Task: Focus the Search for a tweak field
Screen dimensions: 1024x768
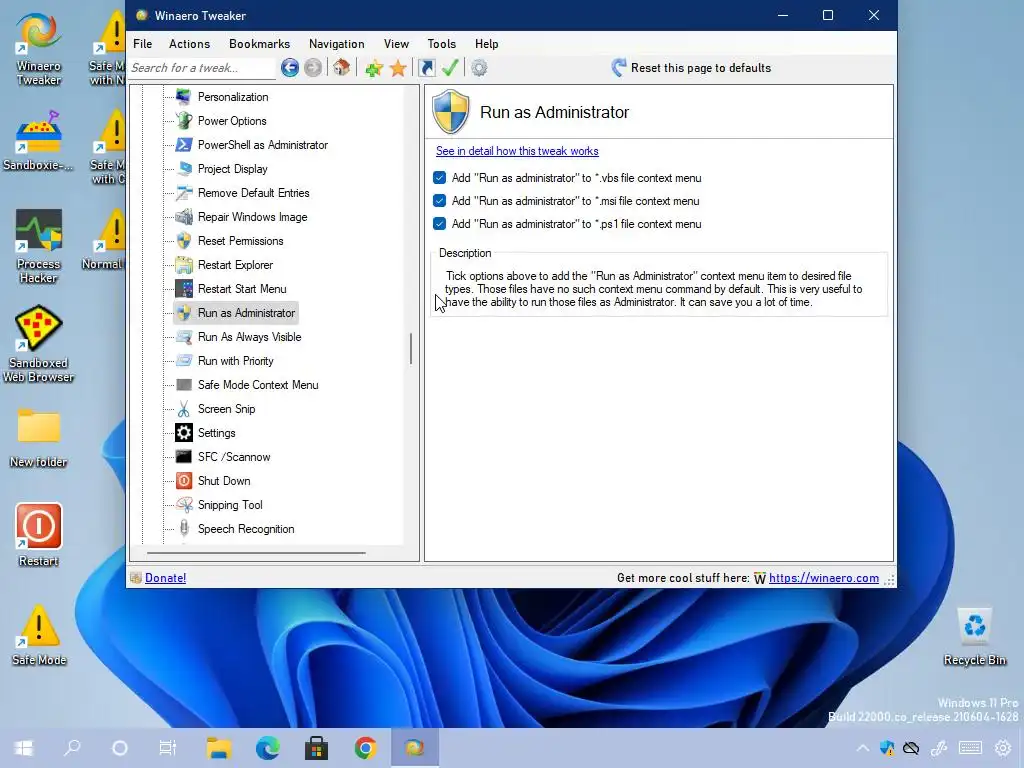Action: point(202,68)
